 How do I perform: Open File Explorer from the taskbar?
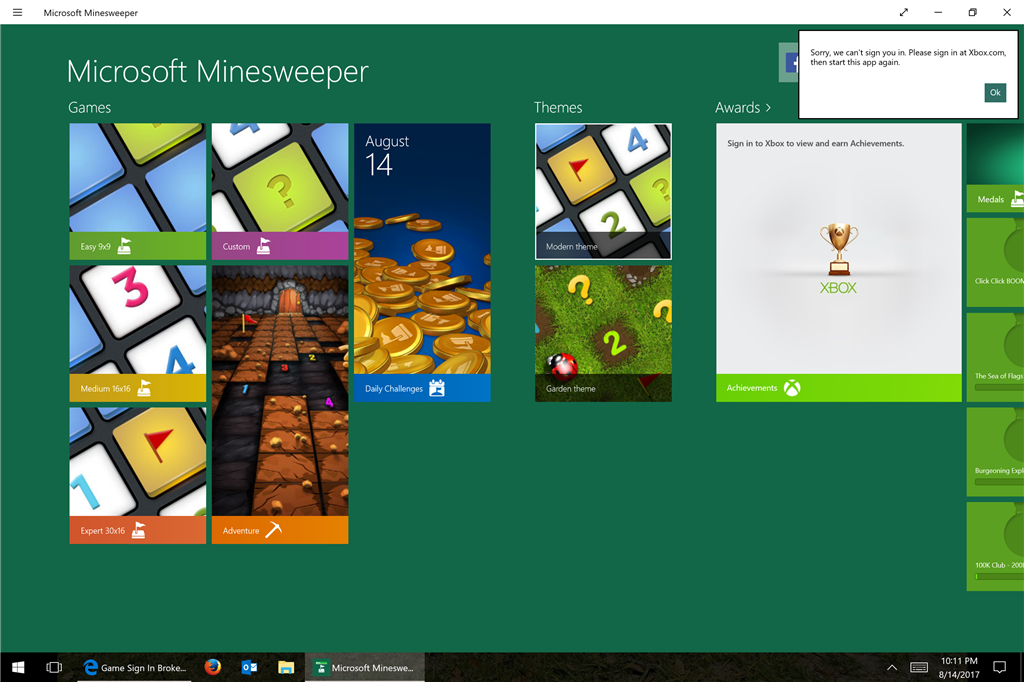[285, 667]
